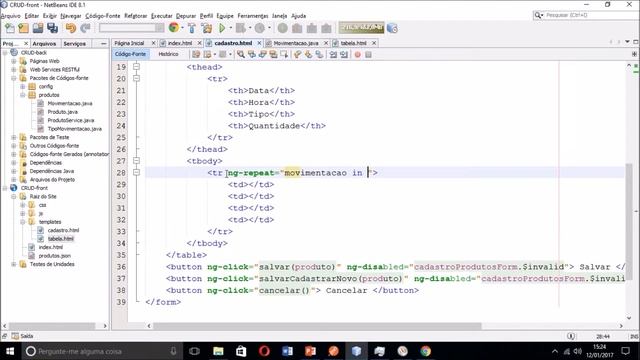
Task: Open the Windows Start button
Action: (x=10, y=351)
